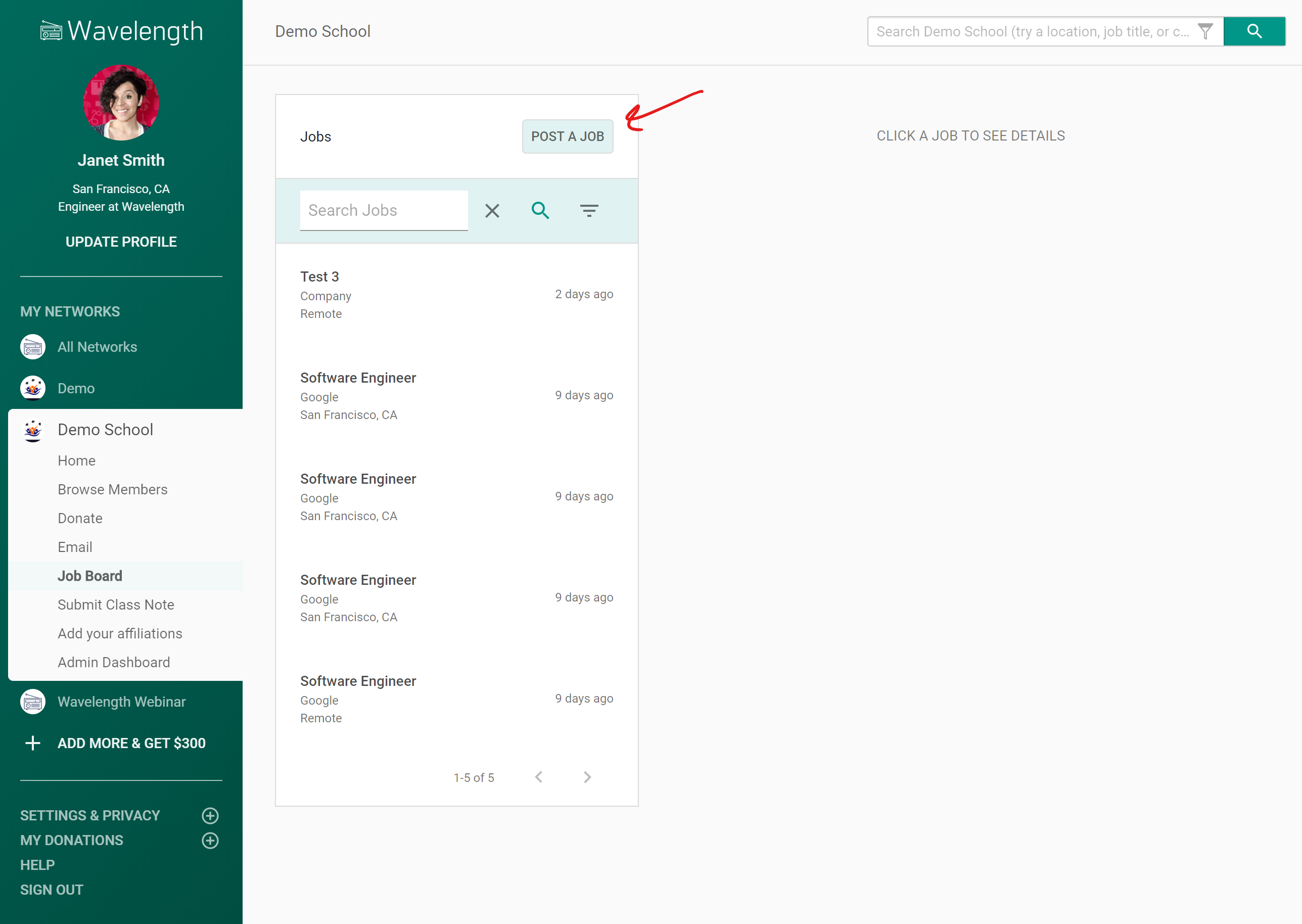Open the jobs filter list icon
The height and width of the screenshot is (924, 1302).
coord(589,211)
